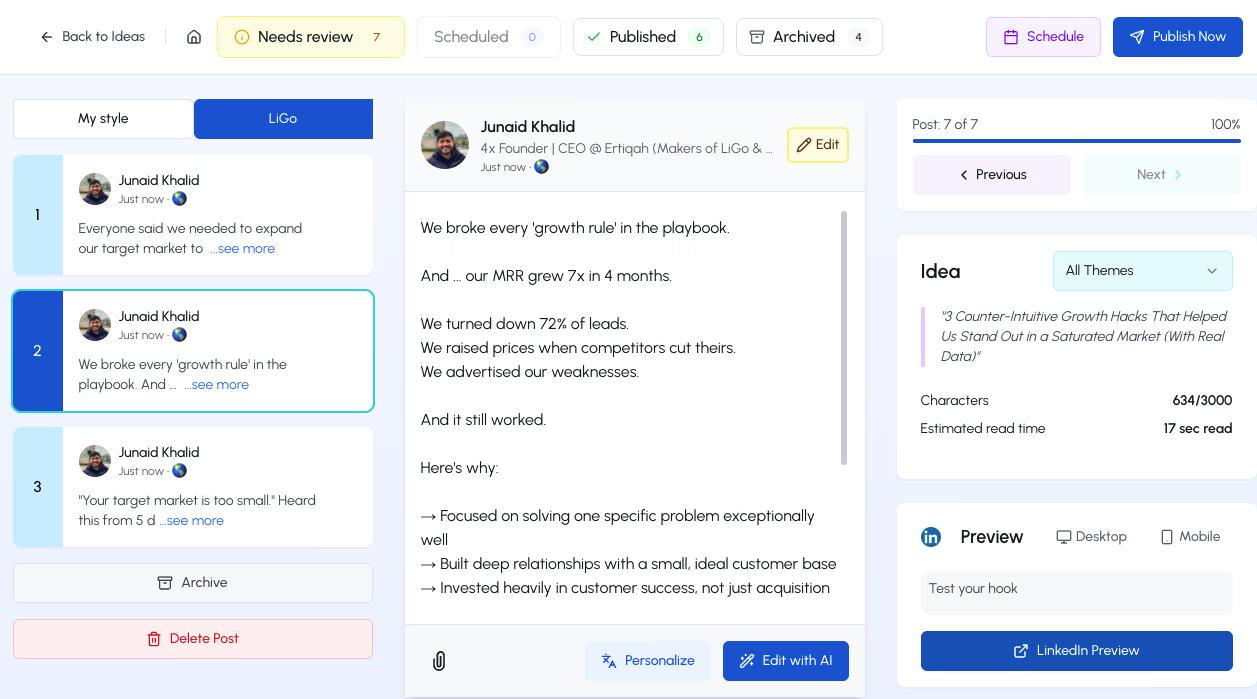
Task: Click the LinkedIn logo beside Preview
Action: (x=930, y=537)
